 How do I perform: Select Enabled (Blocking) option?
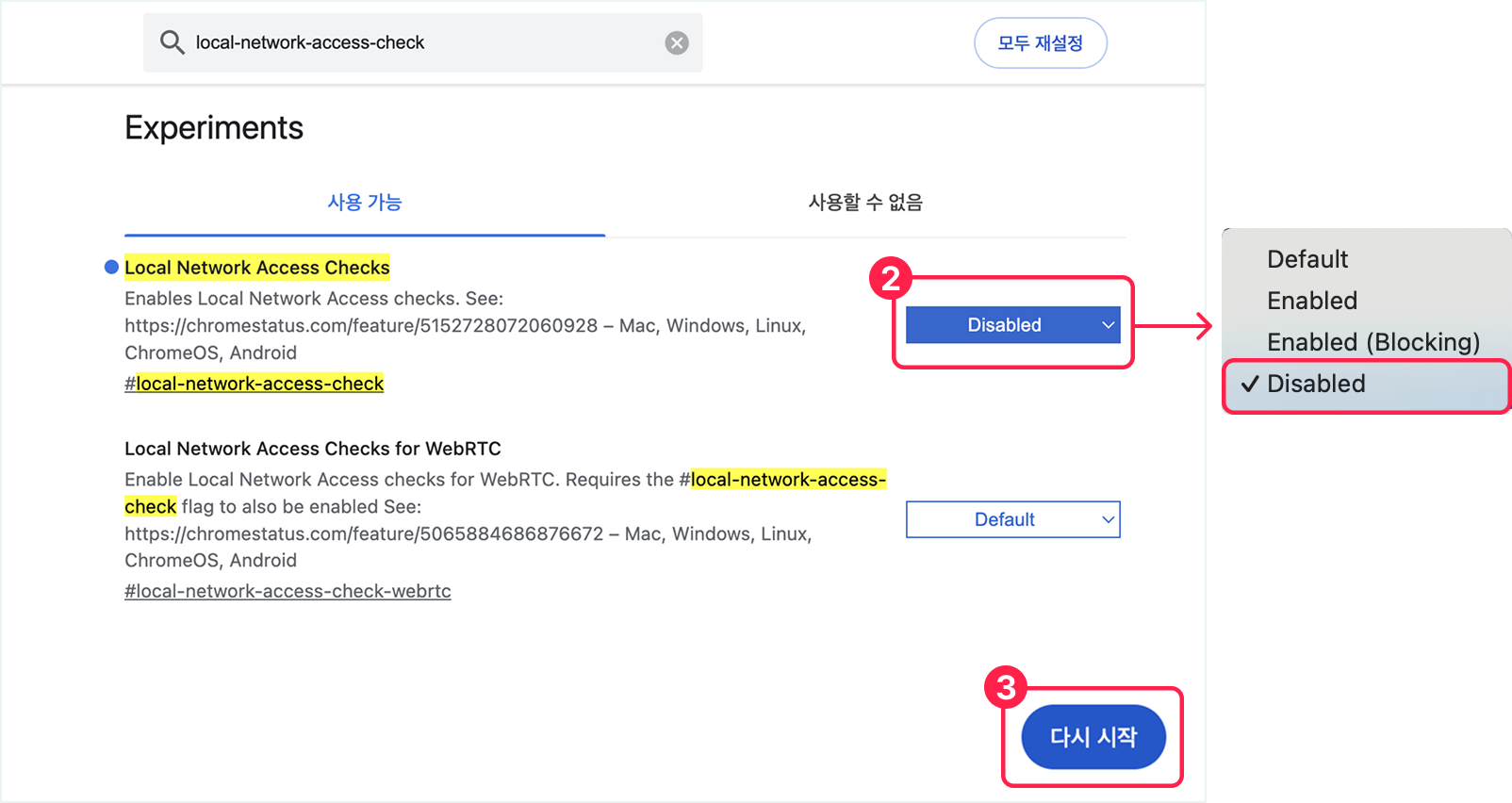coord(1372,342)
